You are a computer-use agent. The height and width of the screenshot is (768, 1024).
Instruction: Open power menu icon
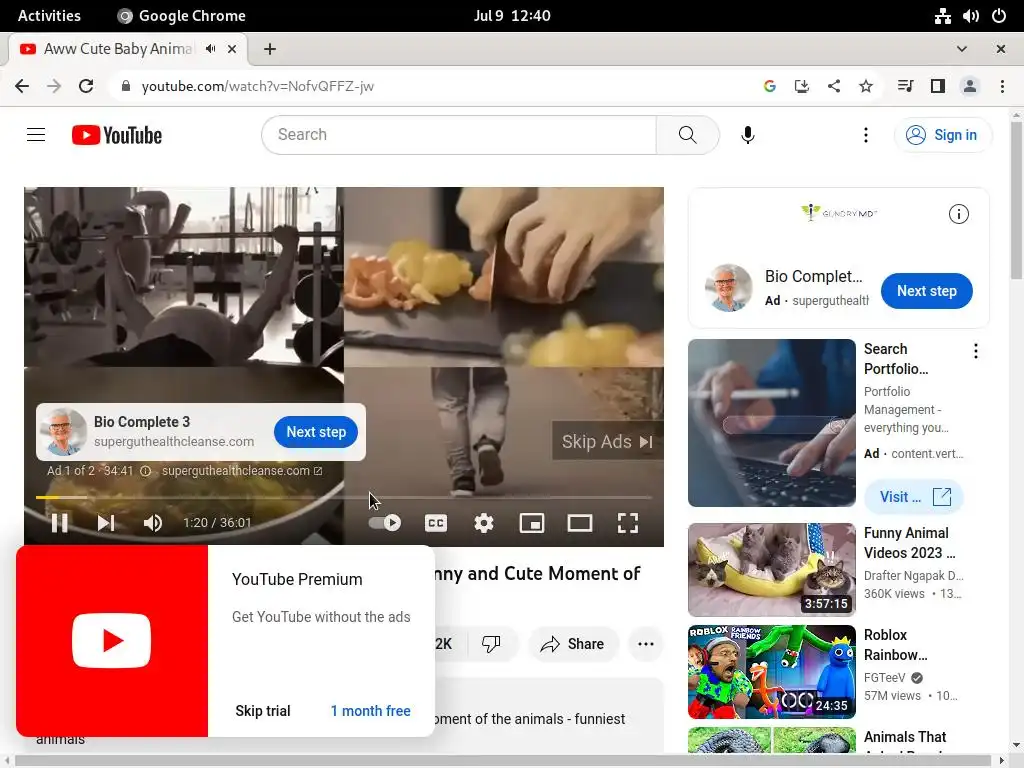[999, 16]
